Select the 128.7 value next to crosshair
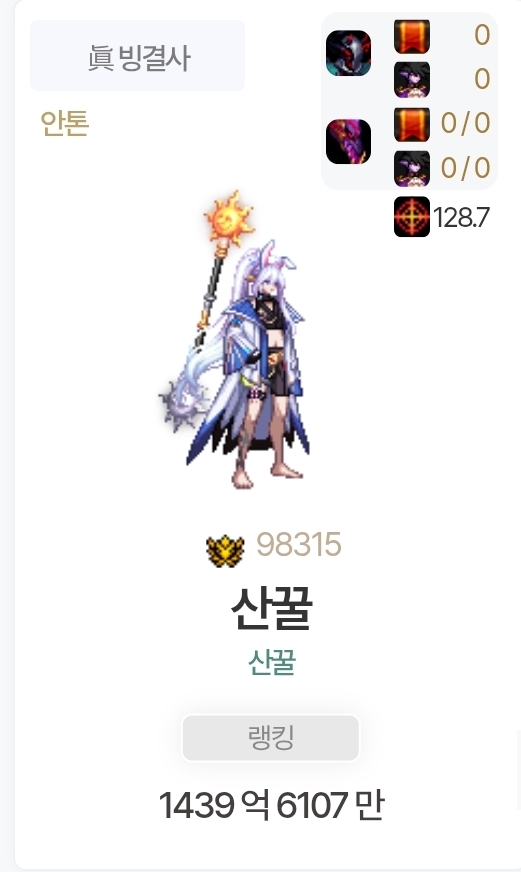This screenshot has width=521, height=872. pos(462,217)
